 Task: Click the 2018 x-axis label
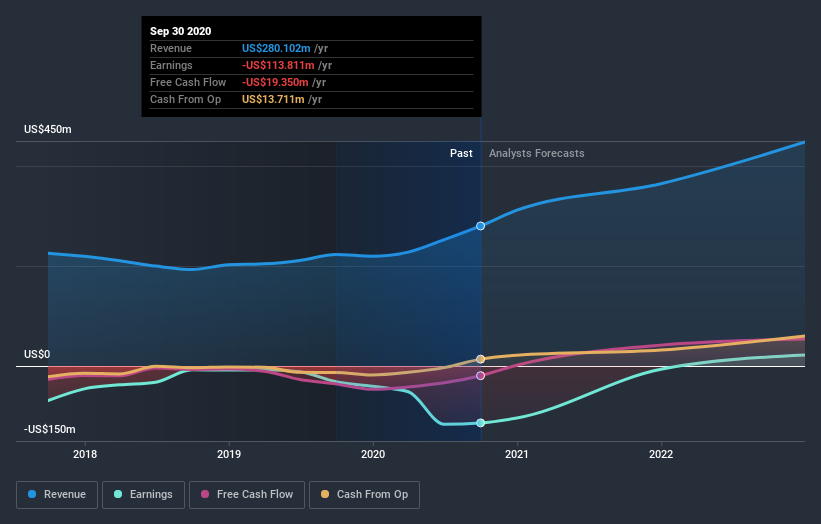[85, 454]
